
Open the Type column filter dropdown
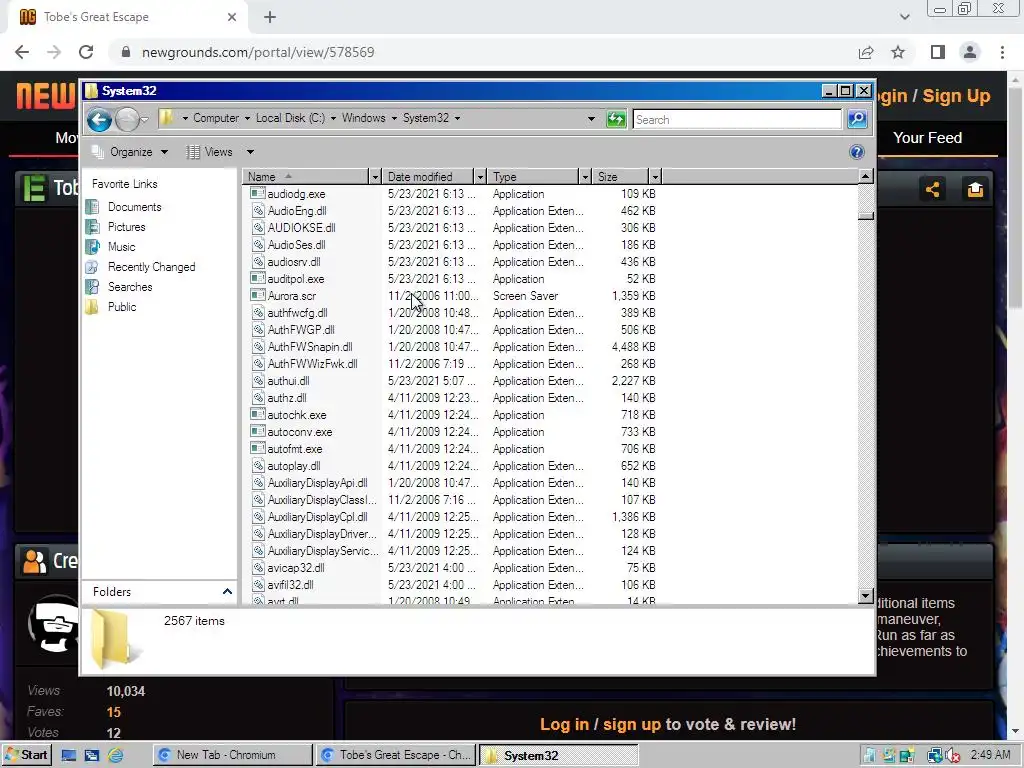tap(585, 177)
